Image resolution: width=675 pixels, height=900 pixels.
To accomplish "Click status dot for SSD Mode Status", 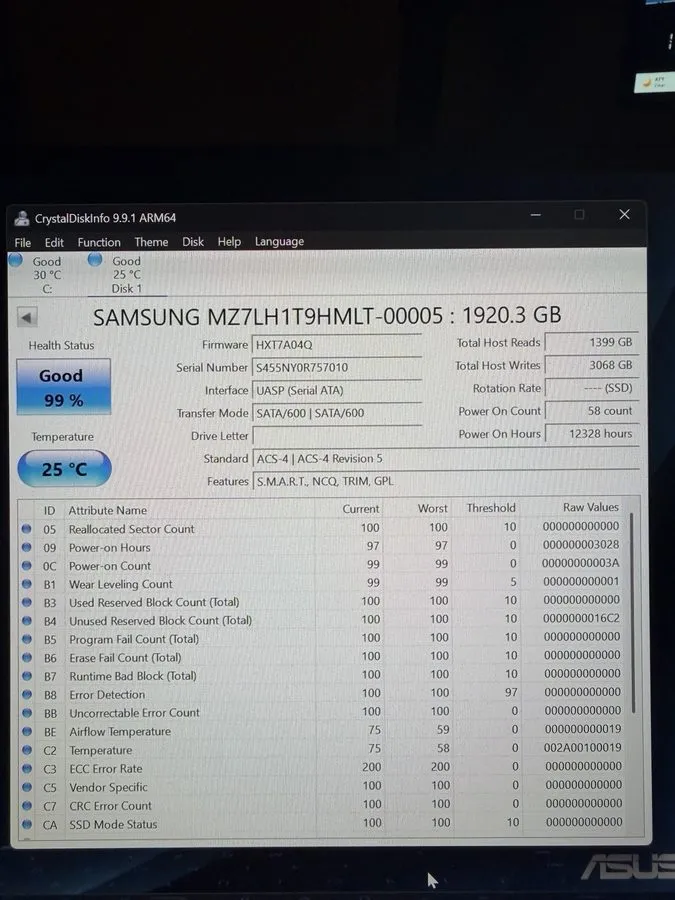I will 26,824.
